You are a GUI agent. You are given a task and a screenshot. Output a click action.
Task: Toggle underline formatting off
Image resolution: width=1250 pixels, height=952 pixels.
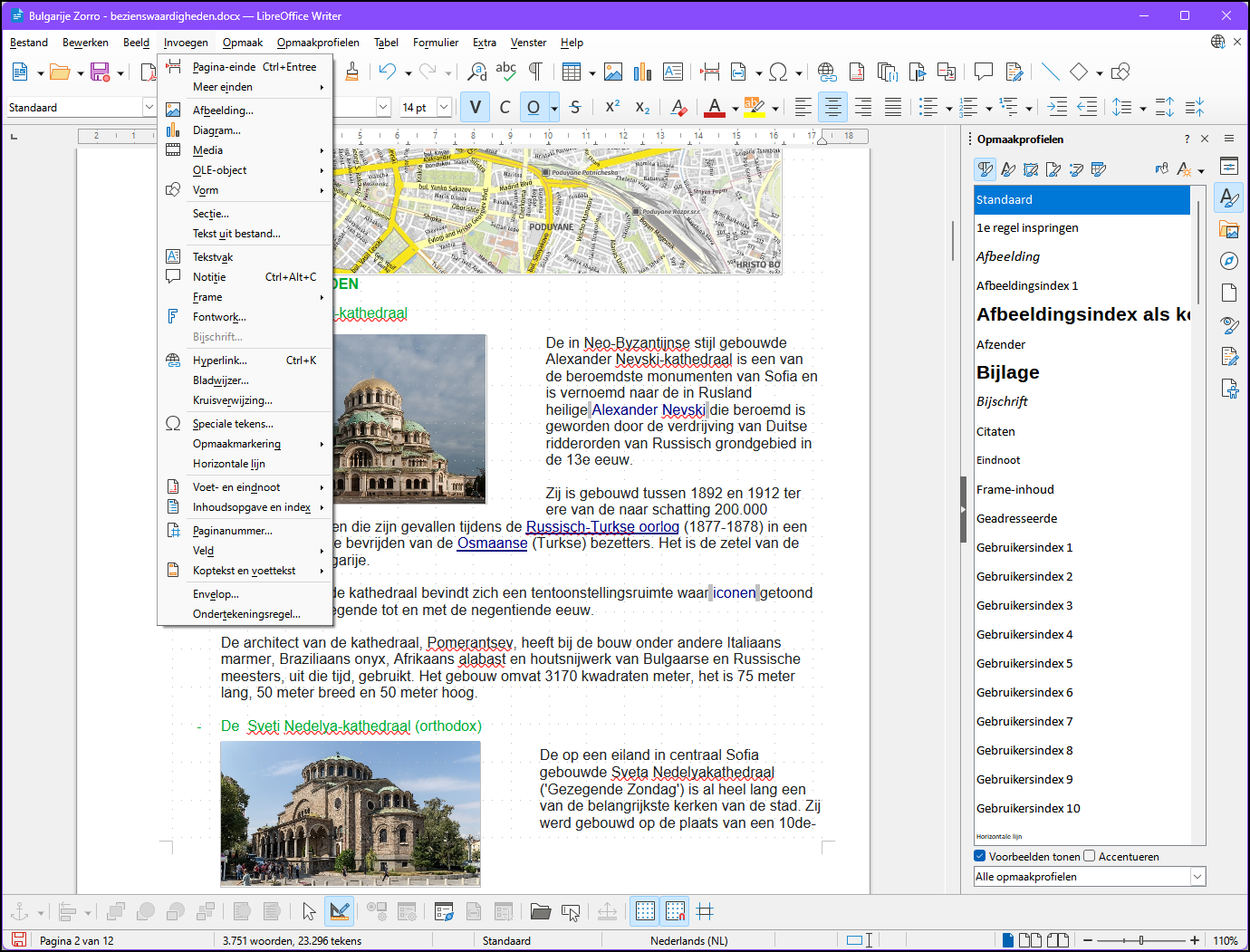pos(534,107)
